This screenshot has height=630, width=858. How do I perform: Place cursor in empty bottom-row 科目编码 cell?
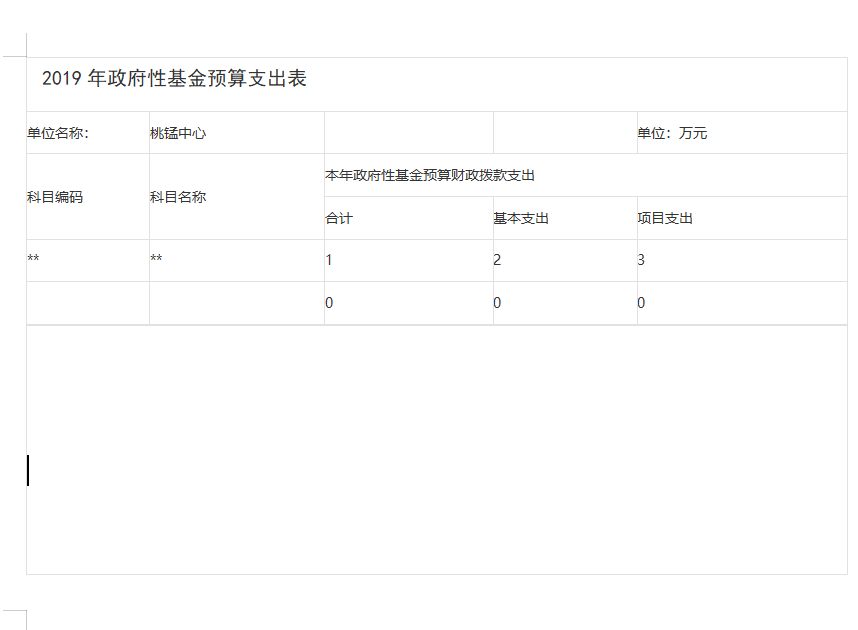coord(88,303)
